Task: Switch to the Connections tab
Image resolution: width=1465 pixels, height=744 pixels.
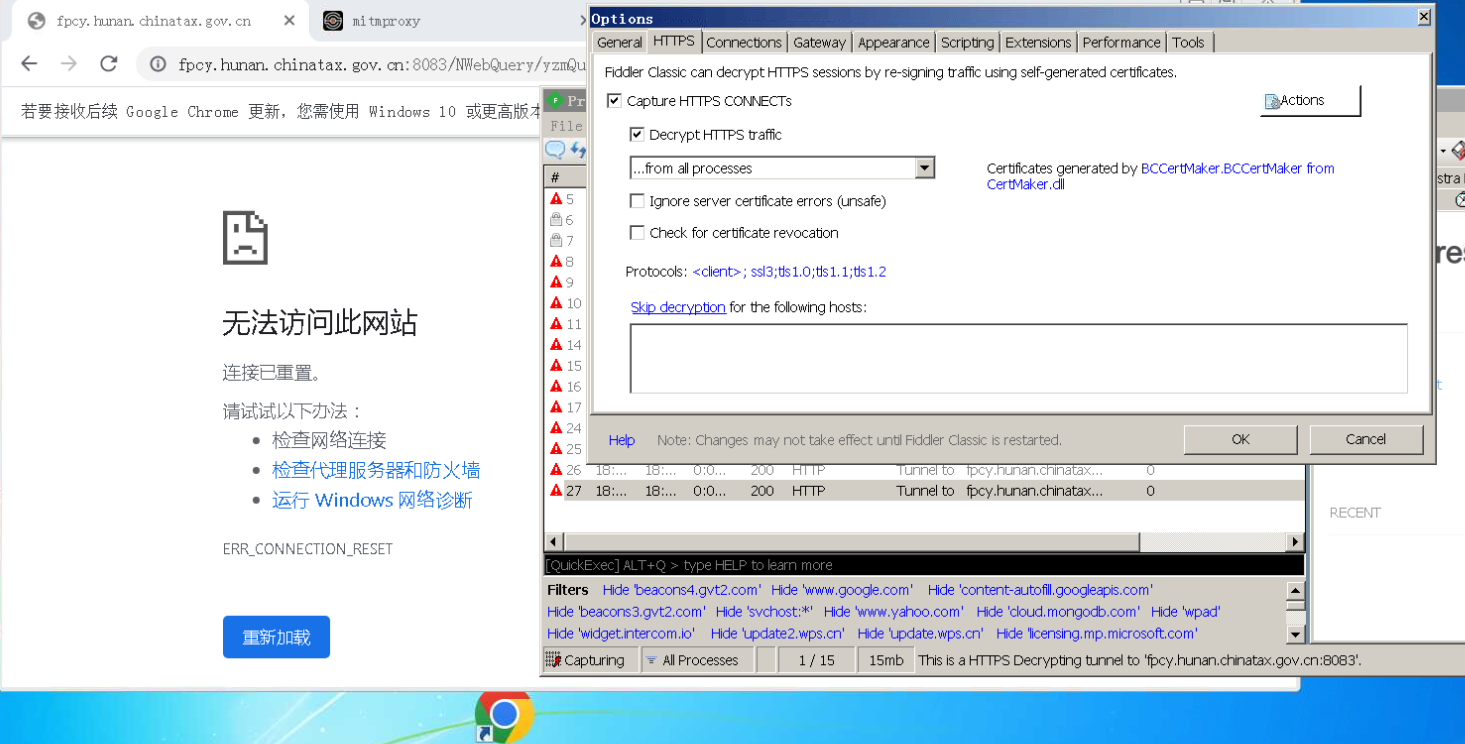Action: point(743,42)
